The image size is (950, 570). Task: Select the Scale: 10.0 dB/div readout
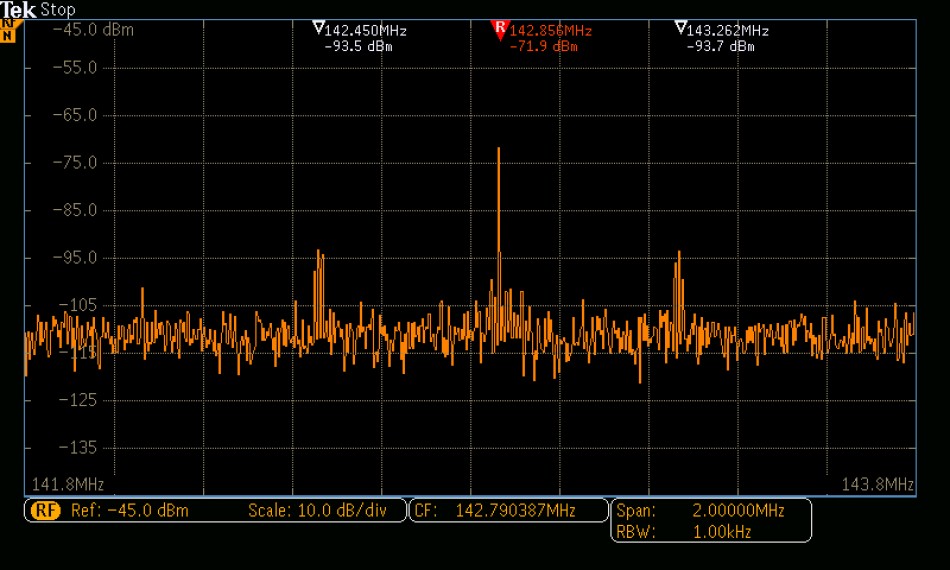[317, 511]
